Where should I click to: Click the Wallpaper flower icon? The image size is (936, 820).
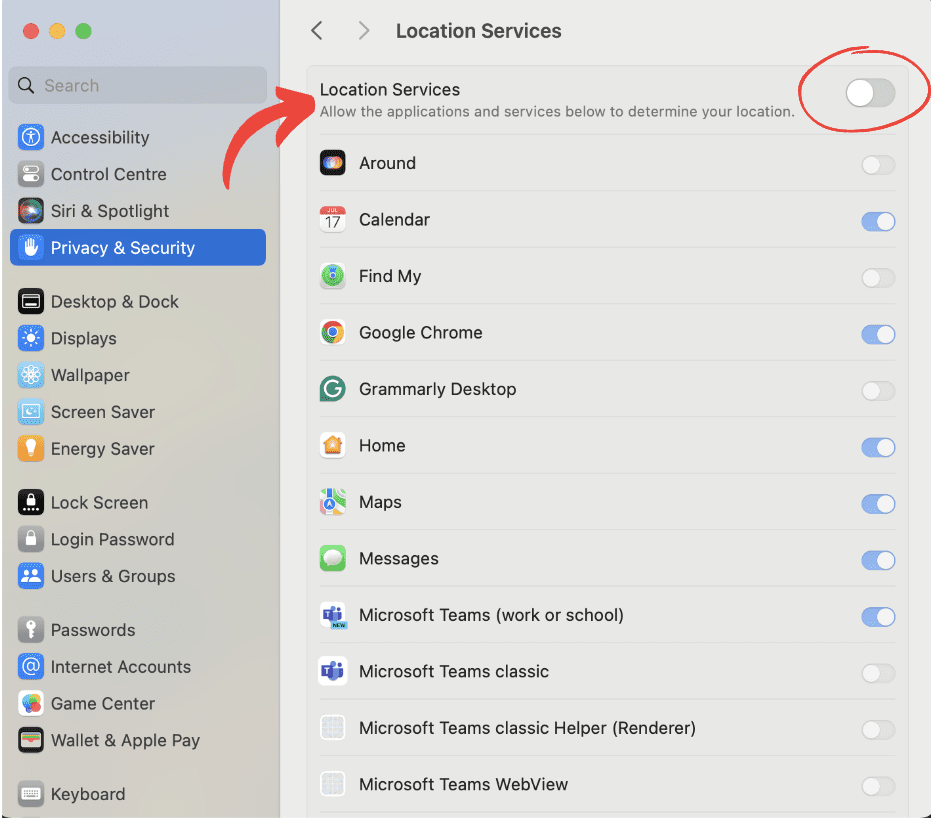31,375
